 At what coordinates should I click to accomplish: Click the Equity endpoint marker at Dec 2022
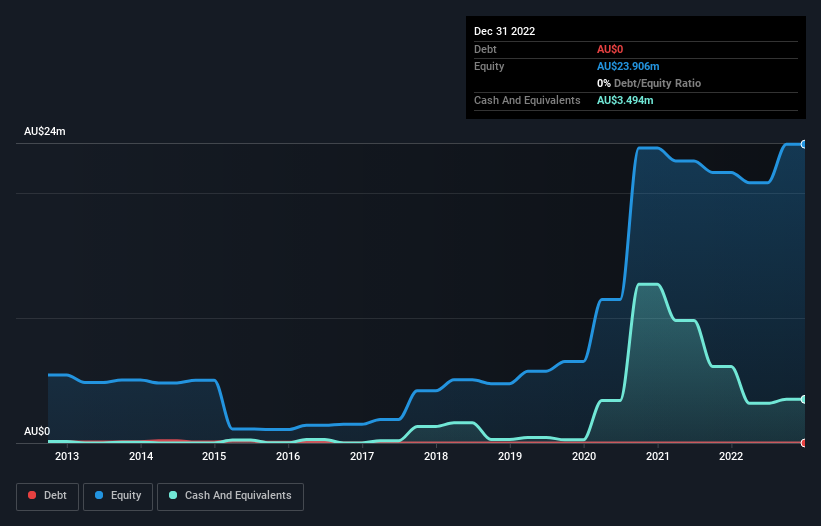(x=804, y=144)
